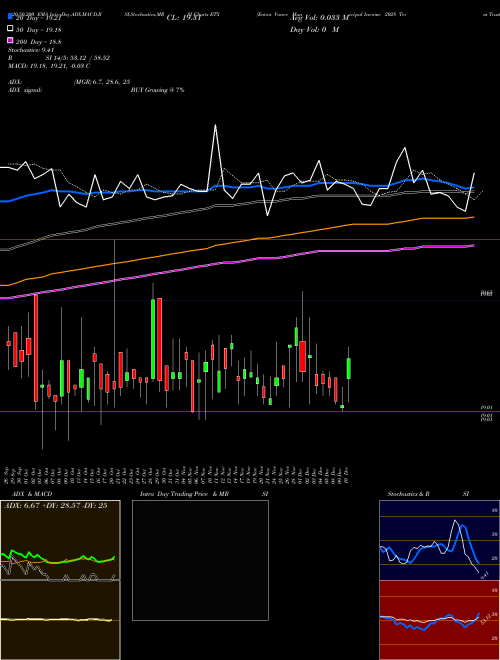The image size is (500, 660).
Task: Click the 'SI 14/5: 53.12 / 58.52' value
Action: pos(78,58)
